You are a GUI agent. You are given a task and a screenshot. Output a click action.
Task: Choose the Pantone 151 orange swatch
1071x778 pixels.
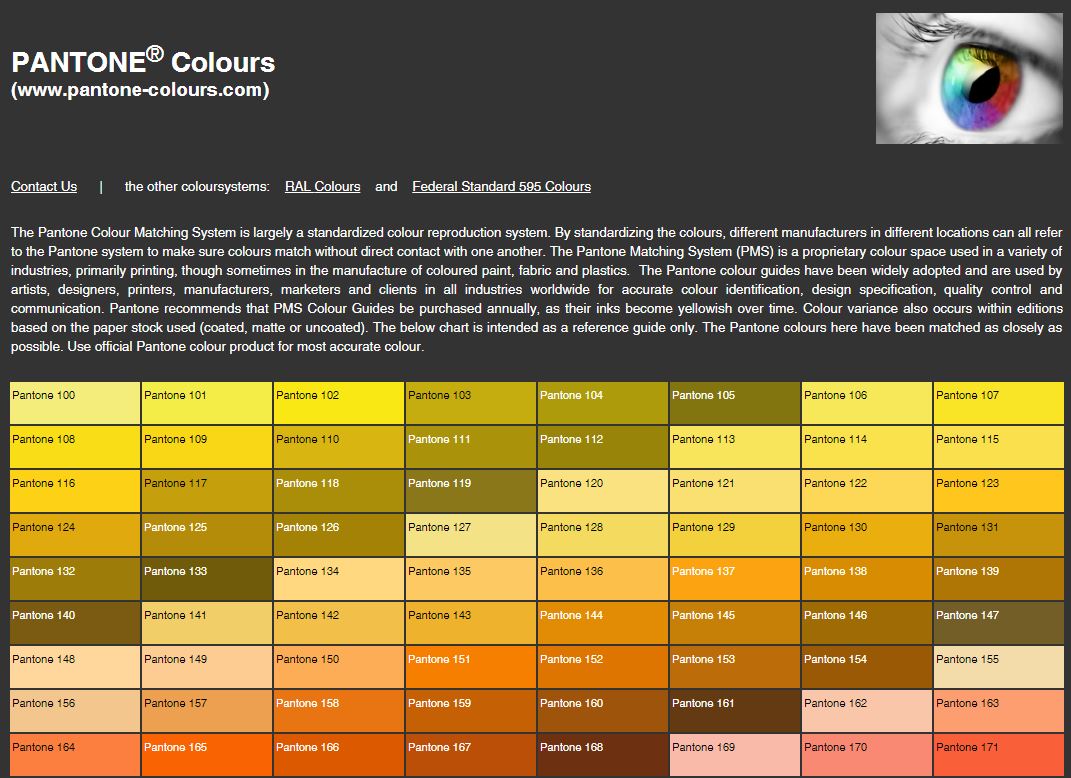click(471, 667)
